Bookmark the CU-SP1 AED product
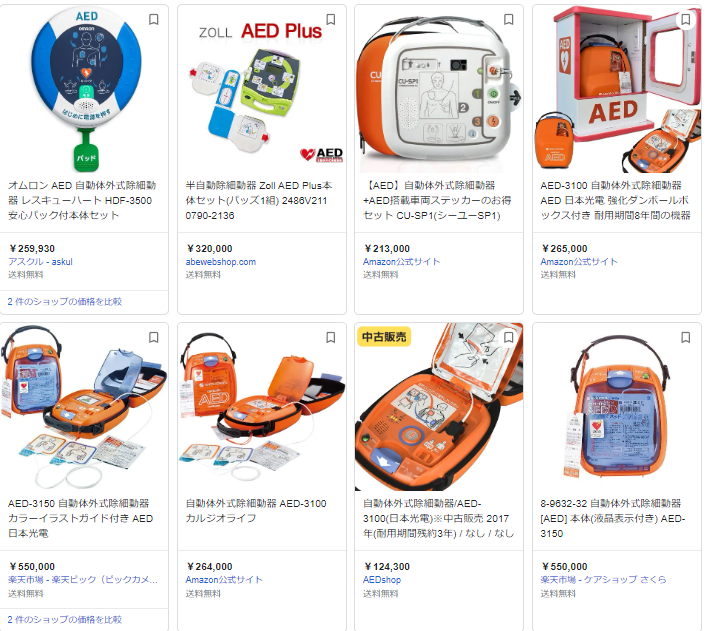 coord(509,20)
